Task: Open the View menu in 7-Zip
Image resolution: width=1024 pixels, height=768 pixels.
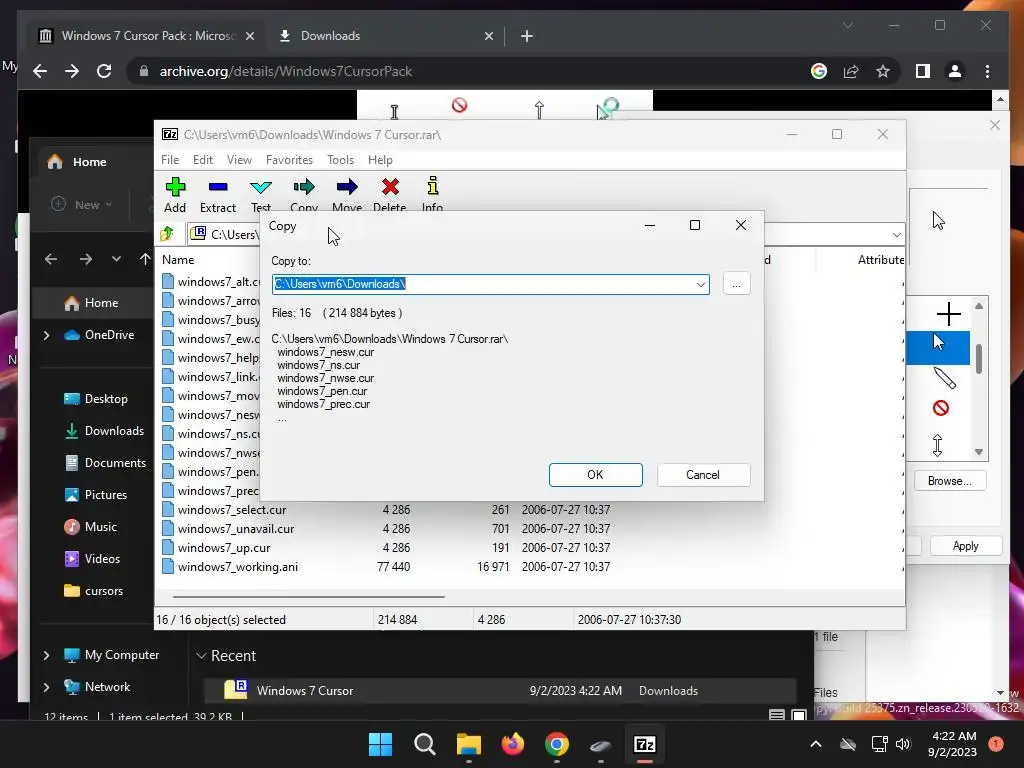Action: (239, 159)
